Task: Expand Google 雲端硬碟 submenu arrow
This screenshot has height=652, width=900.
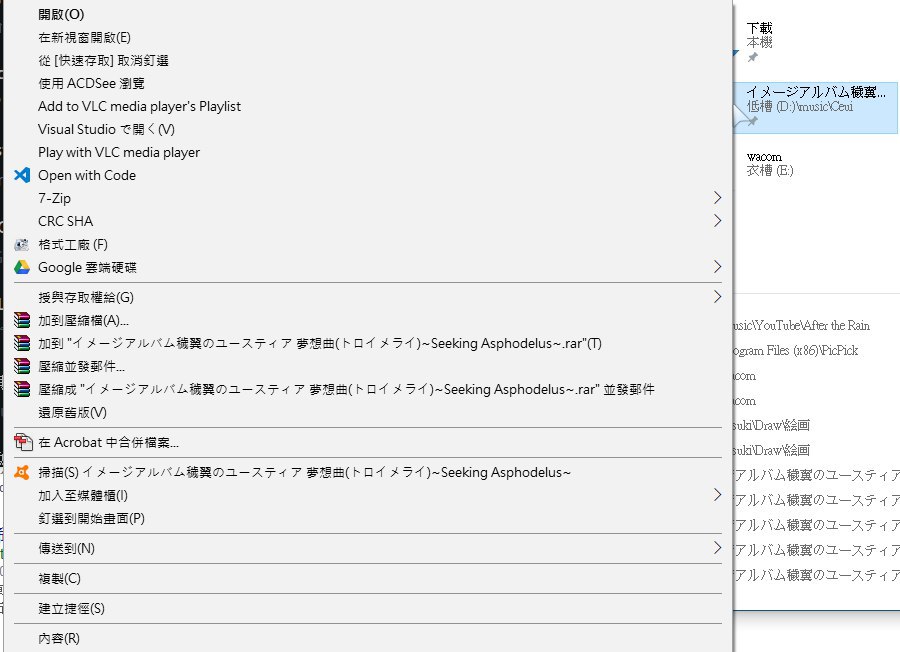Action: pos(717,267)
